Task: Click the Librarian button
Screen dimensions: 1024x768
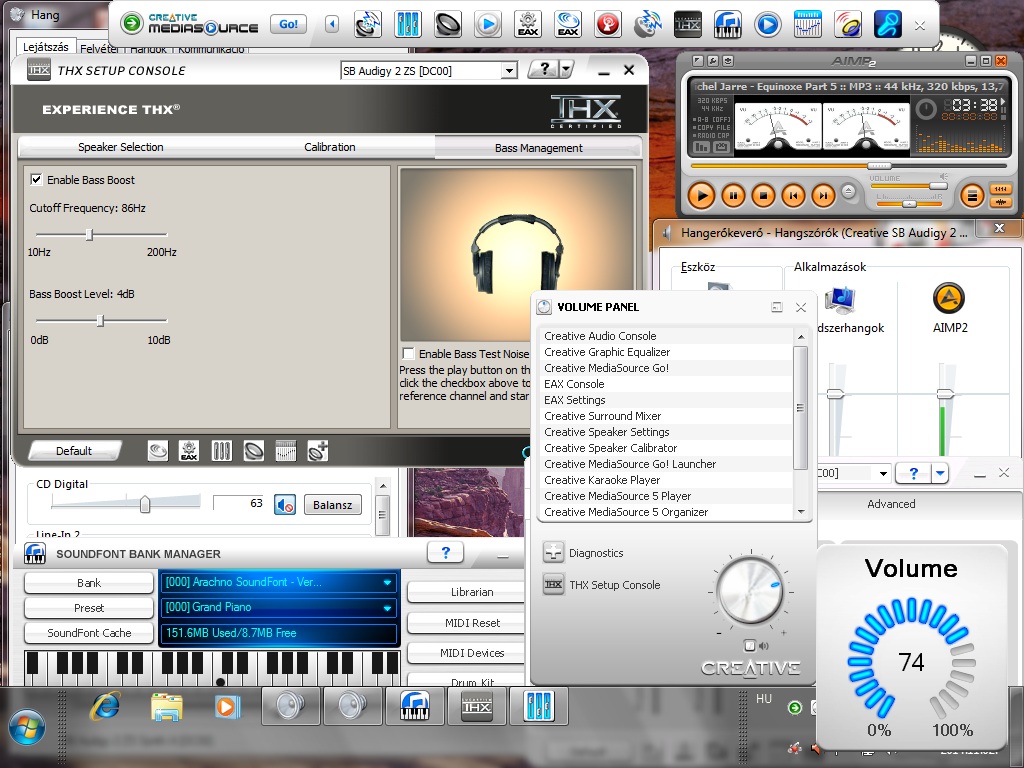Action: coord(472,592)
